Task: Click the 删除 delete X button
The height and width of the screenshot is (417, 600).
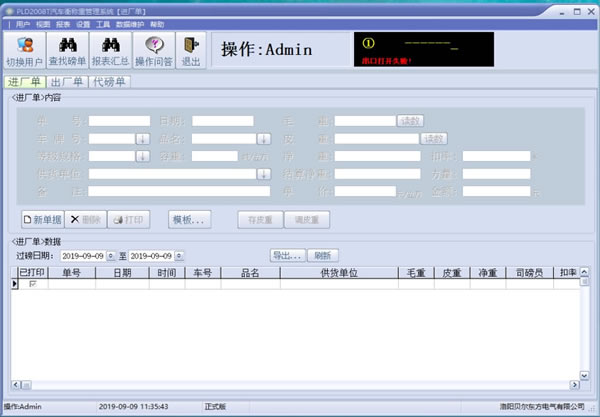Action: [85, 219]
